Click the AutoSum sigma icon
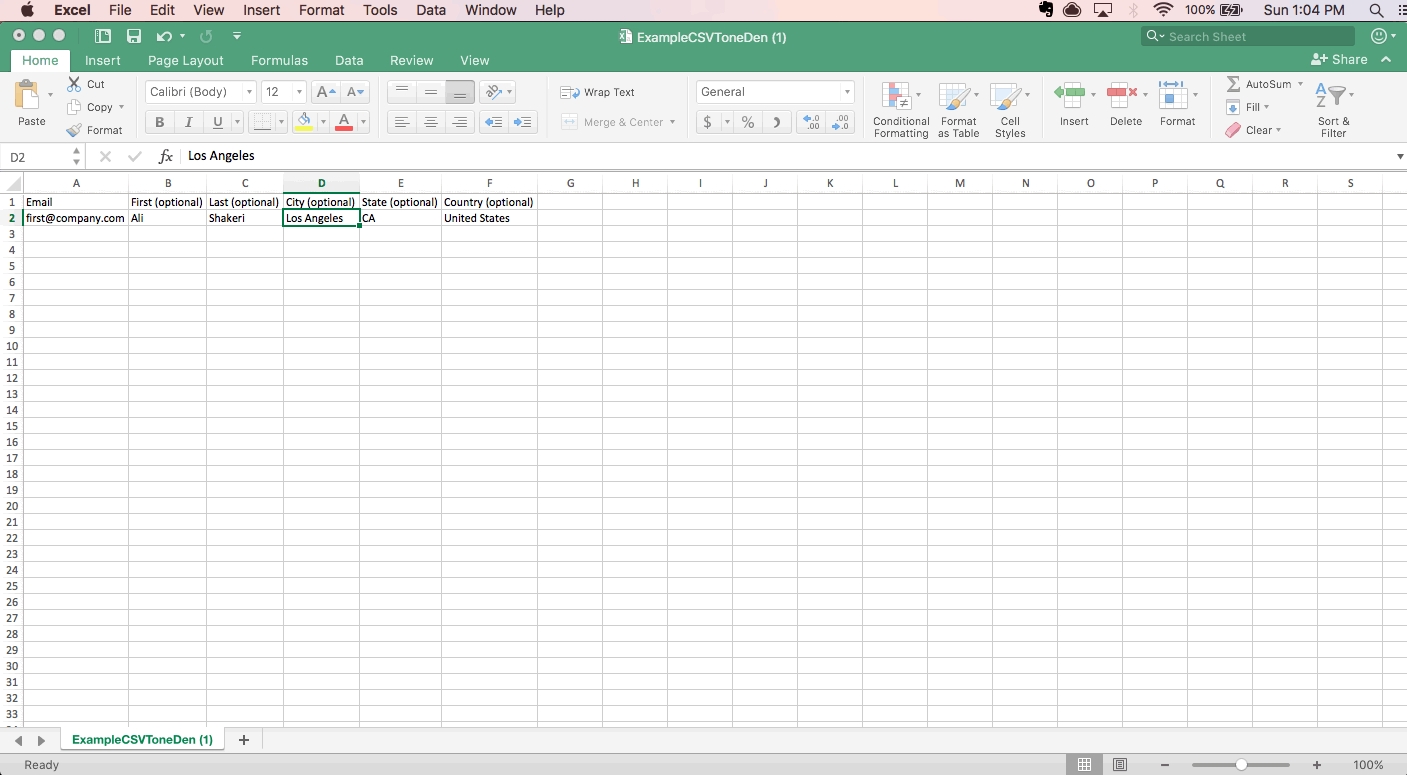1407x775 pixels. [x=1233, y=84]
